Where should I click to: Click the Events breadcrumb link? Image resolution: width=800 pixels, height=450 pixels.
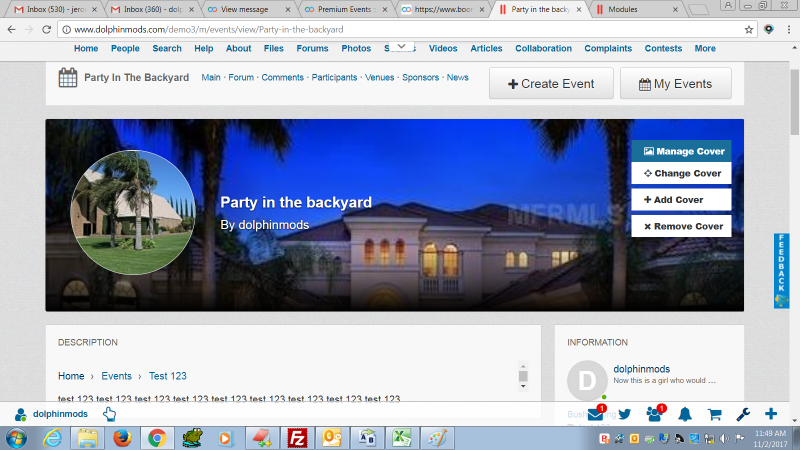[x=116, y=376]
